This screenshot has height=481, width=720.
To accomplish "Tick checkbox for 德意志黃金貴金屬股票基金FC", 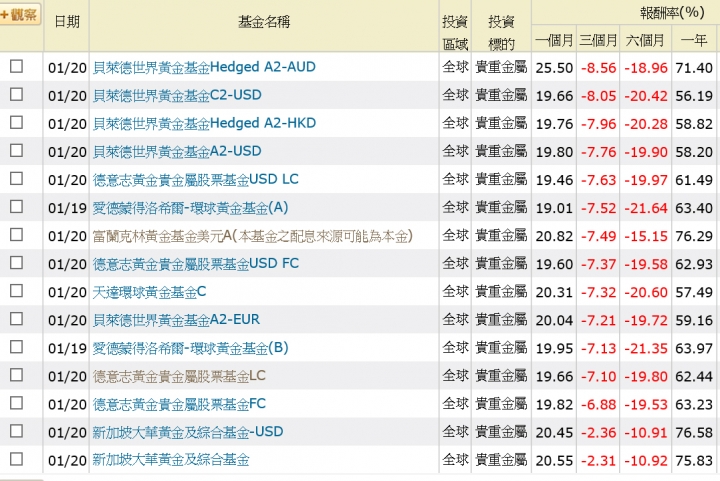I will click(x=17, y=403).
